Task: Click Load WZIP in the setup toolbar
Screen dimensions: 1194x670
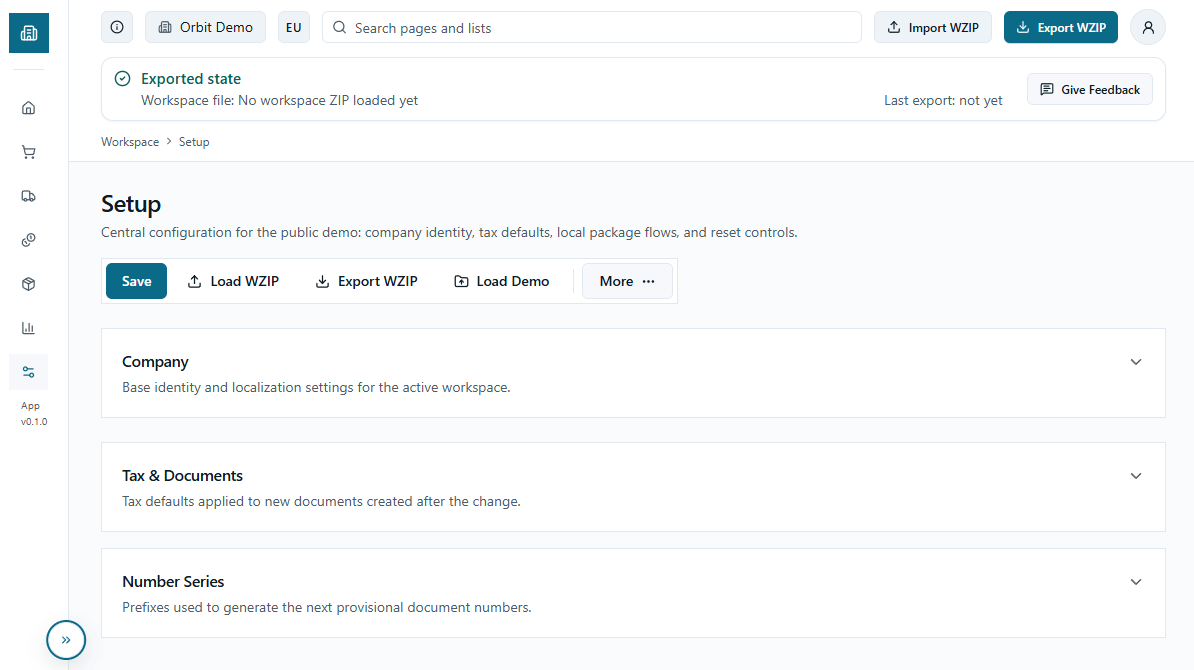Action: [233, 281]
